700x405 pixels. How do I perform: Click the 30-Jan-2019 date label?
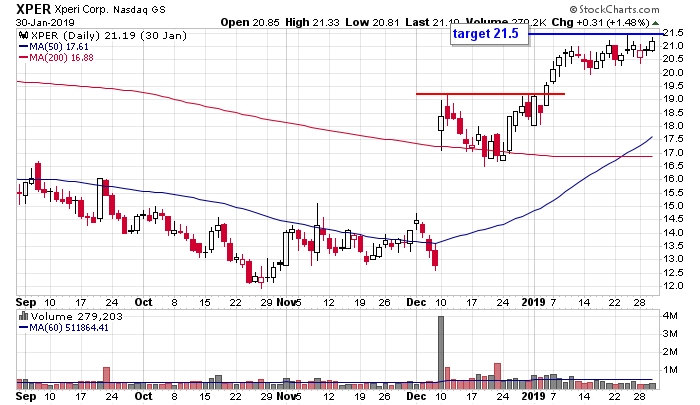click(x=45, y=22)
